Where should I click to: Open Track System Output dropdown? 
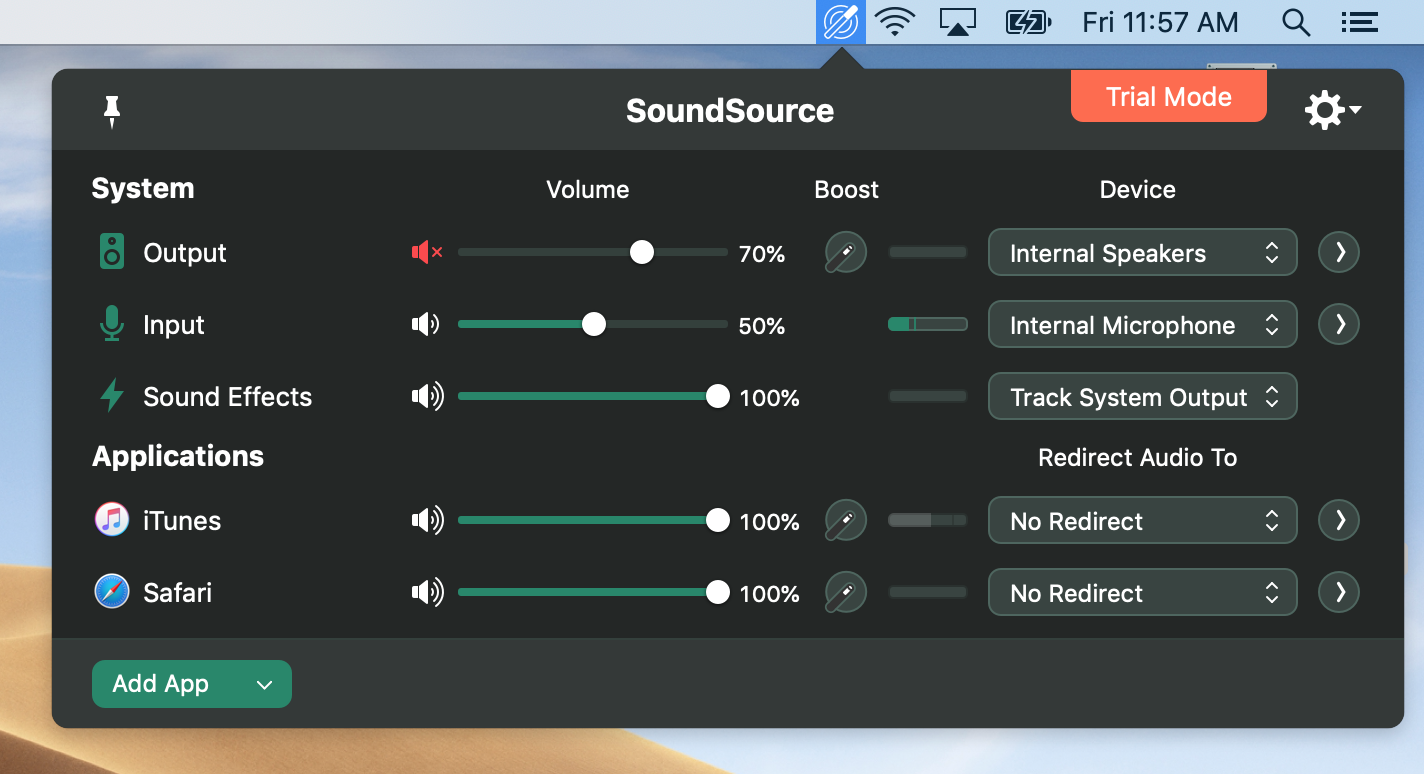point(1143,396)
